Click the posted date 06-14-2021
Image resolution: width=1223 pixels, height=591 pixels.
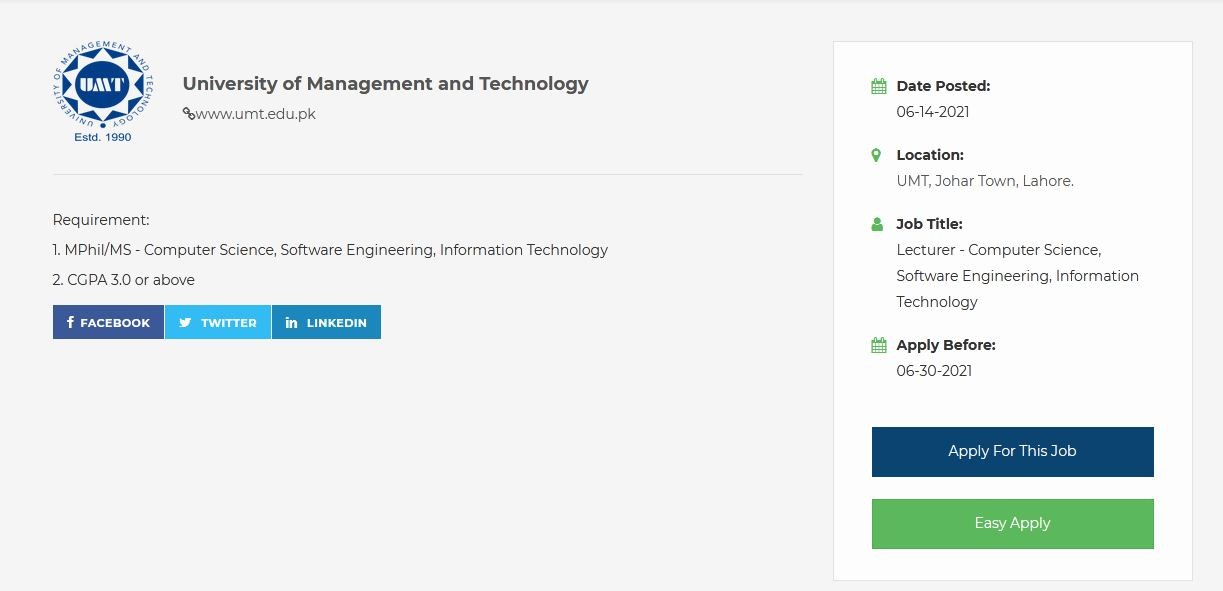pos(932,112)
